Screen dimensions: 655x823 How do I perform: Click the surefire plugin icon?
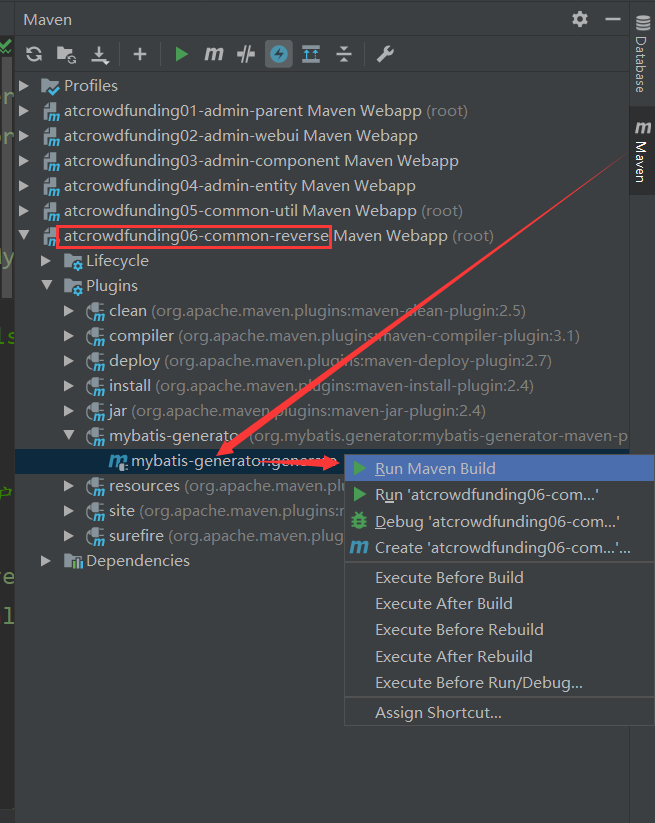pyautogui.click(x=96, y=536)
